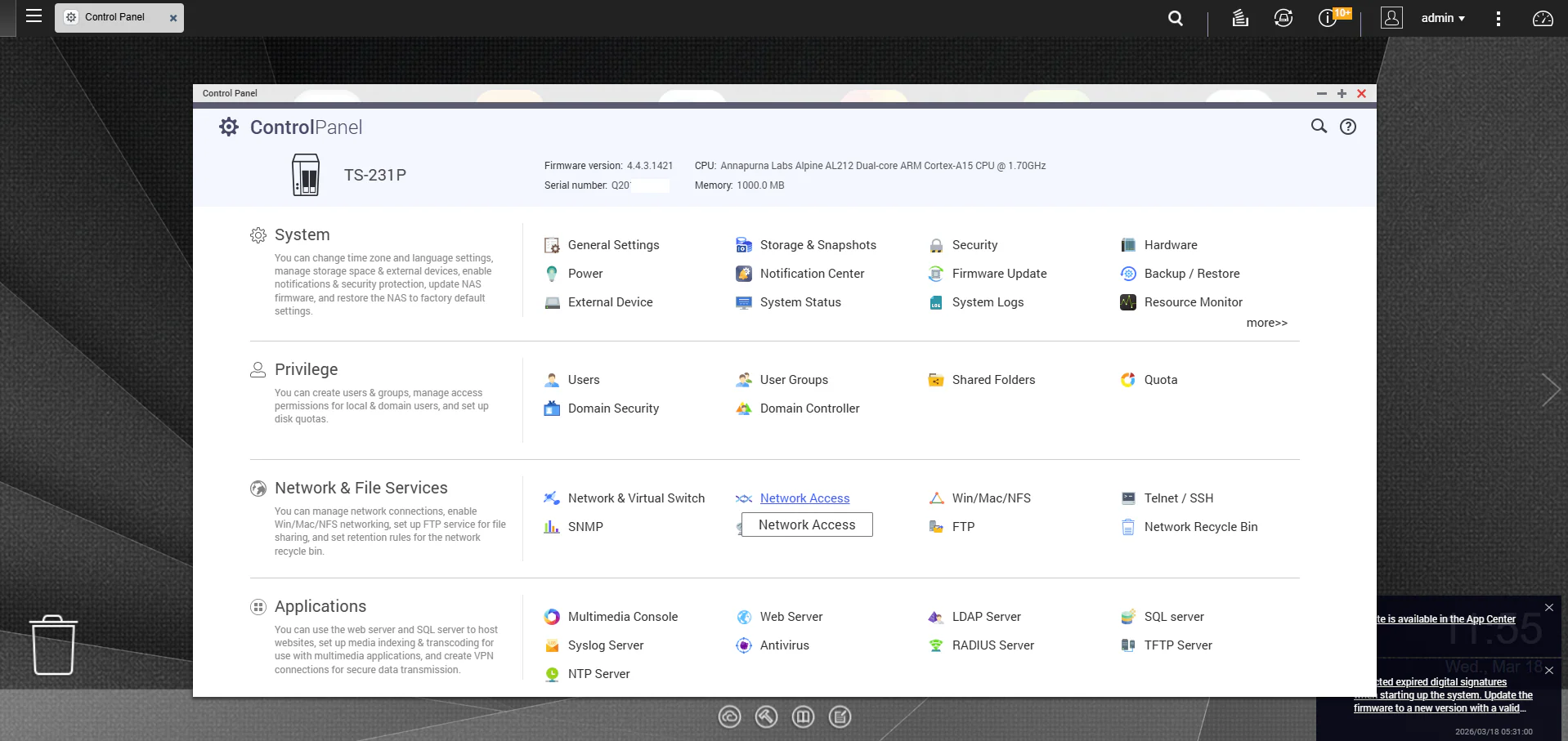1568x741 pixels.
Task: Click the Network Access link
Action: click(804, 498)
